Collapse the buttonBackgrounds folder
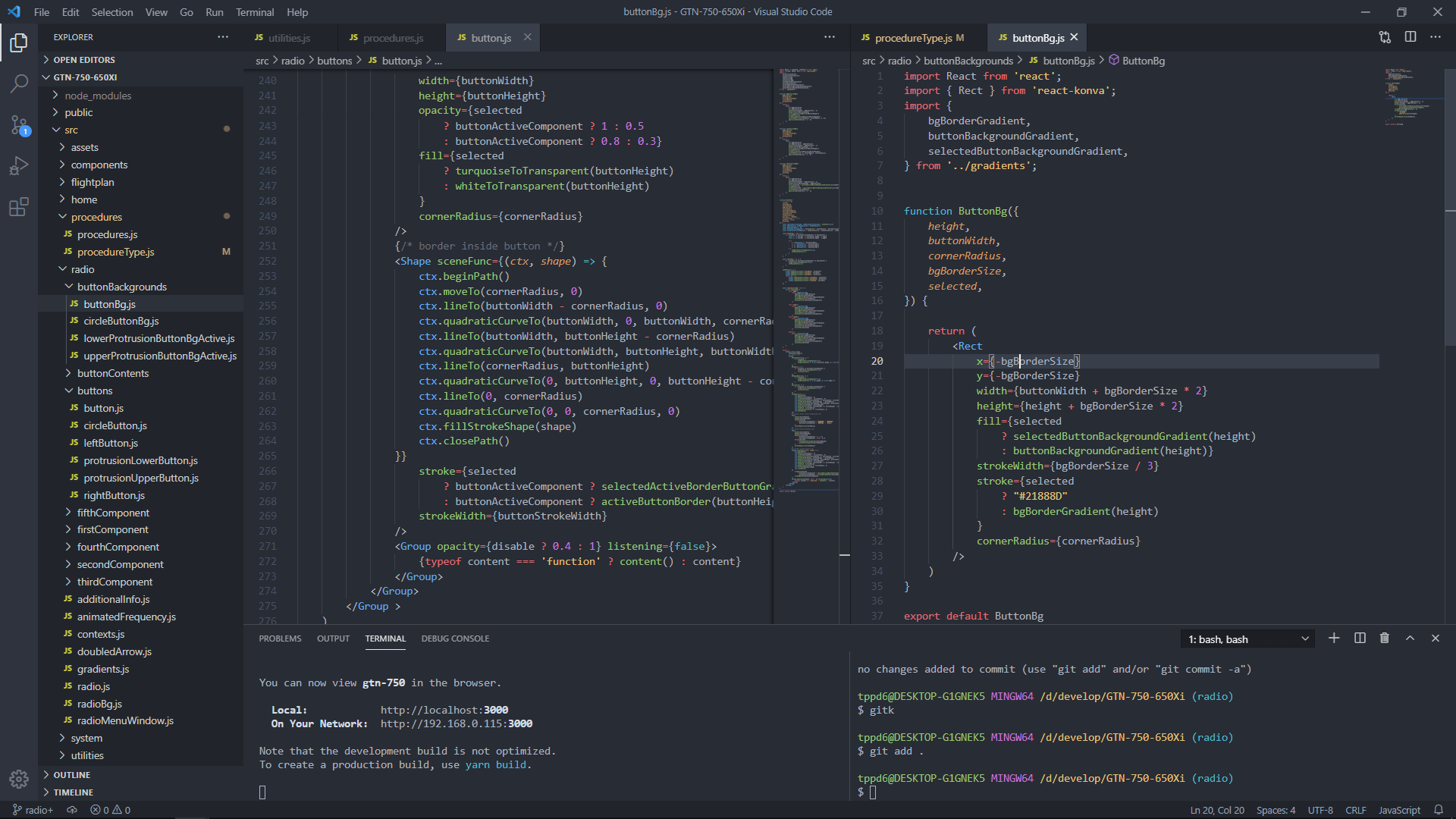 pos(121,287)
